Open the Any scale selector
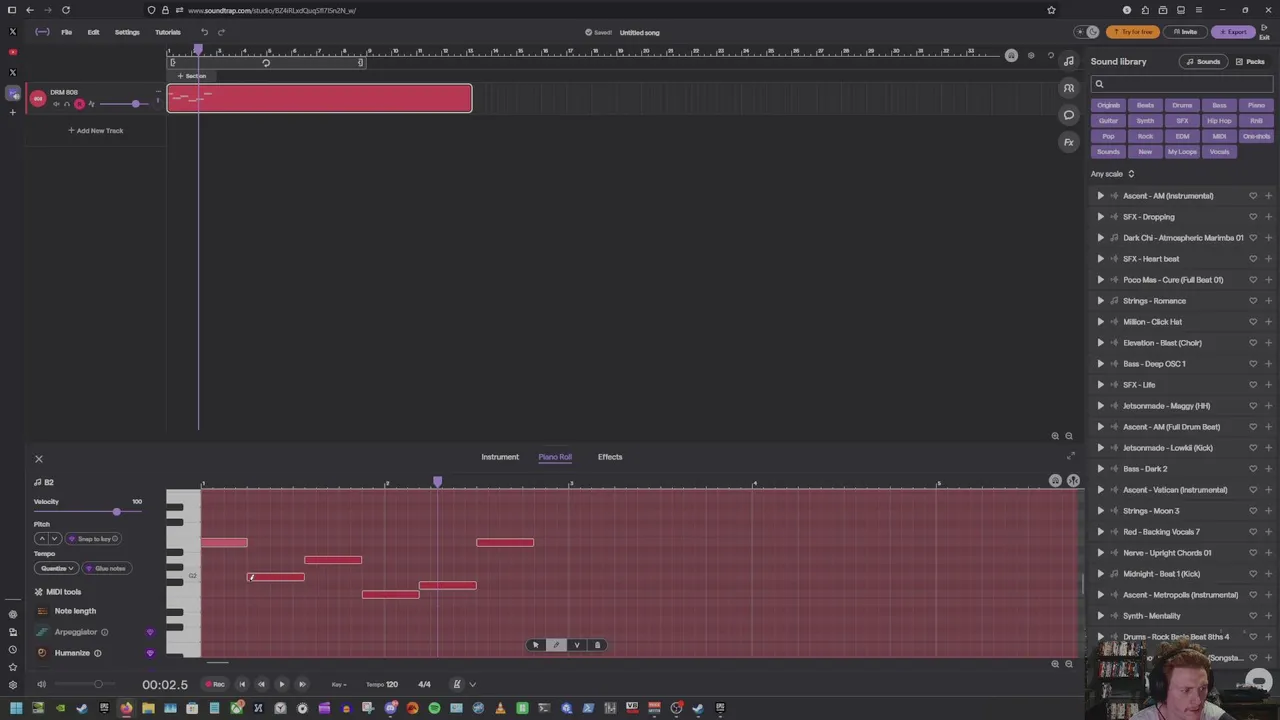The image size is (1280, 720). (x=1112, y=174)
